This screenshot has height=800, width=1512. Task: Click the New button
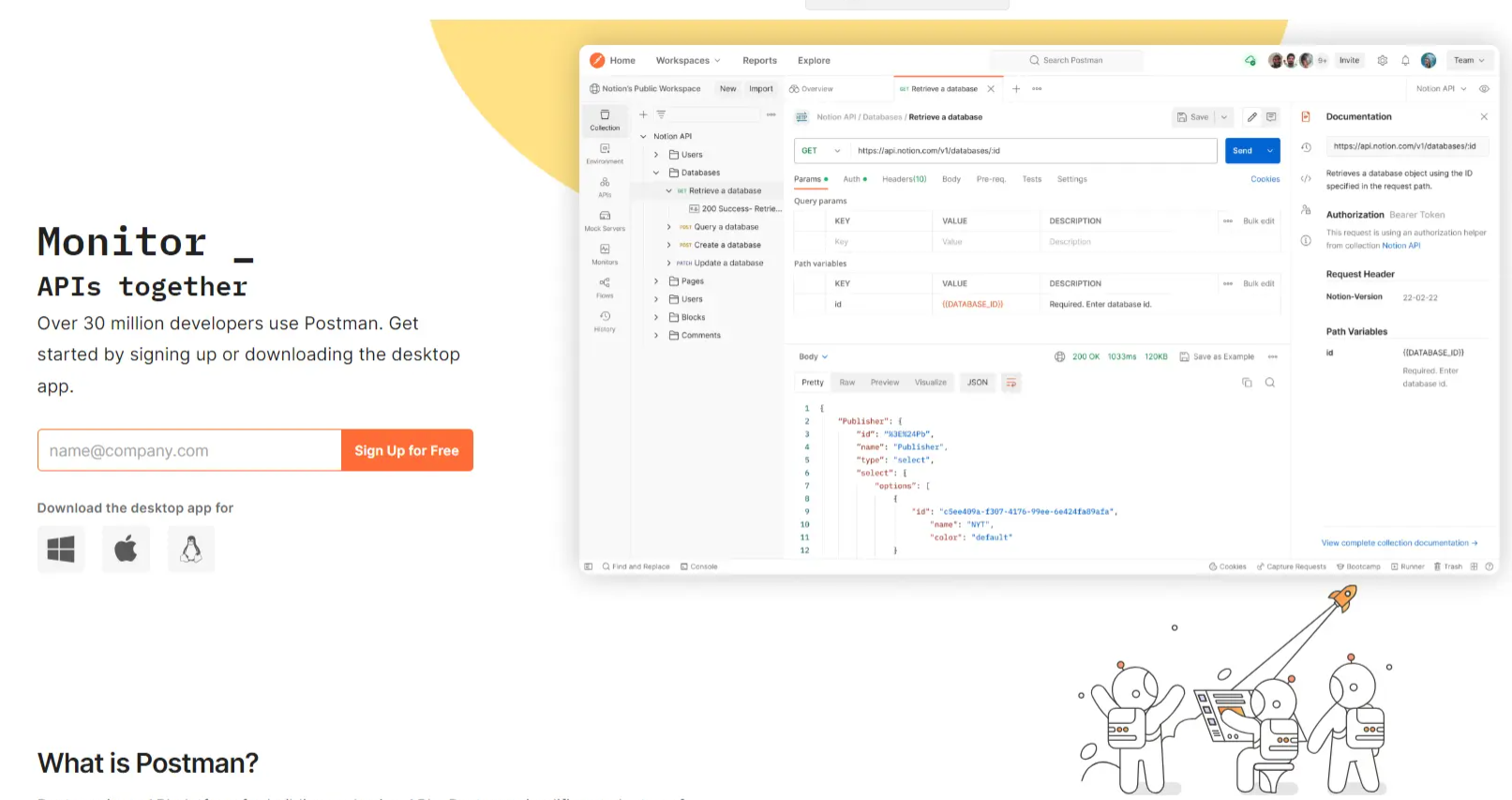tap(727, 89)
